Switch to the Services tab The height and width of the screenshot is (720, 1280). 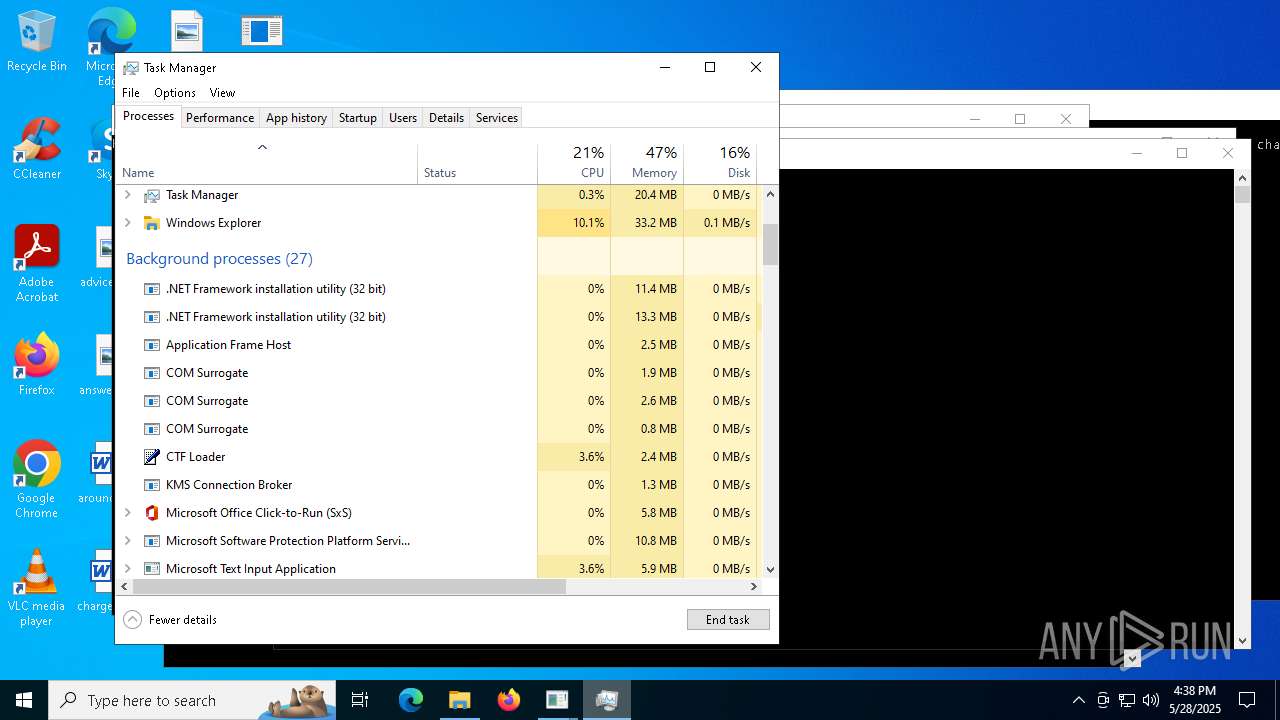click(x=497, y=118)
